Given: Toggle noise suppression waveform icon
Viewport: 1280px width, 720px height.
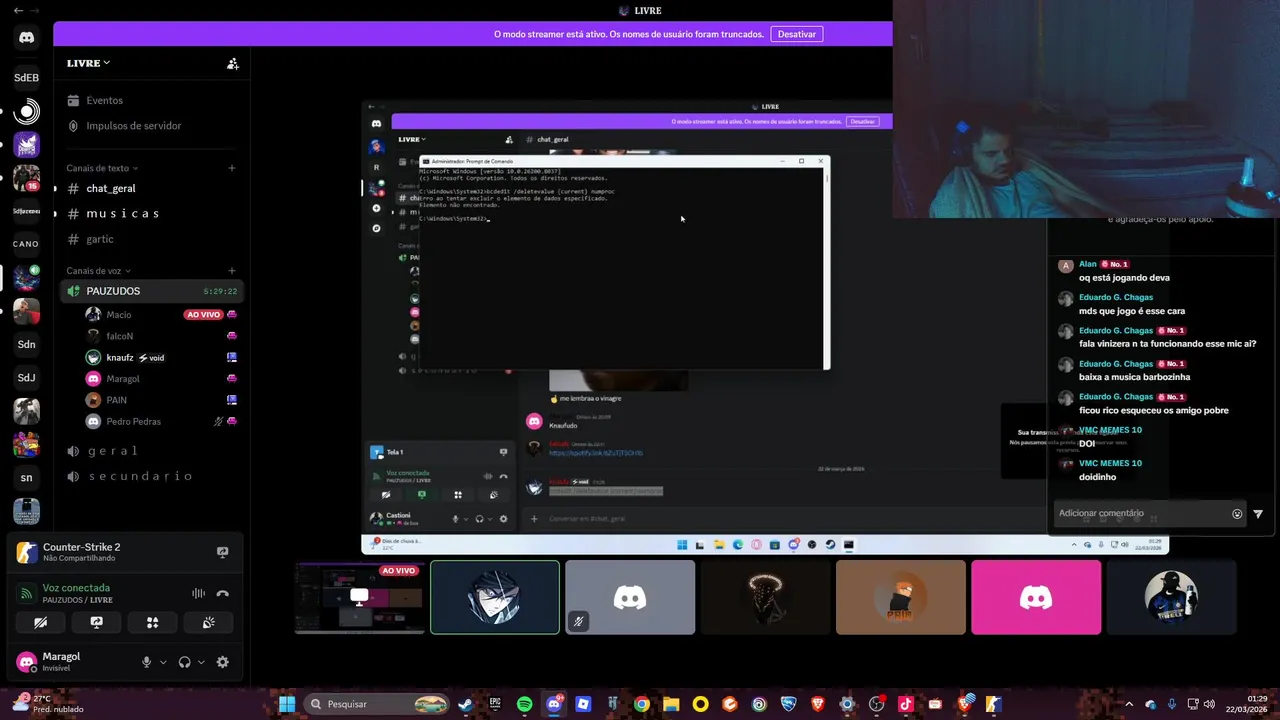Looking at the screenshot, I should click(198, 593).
